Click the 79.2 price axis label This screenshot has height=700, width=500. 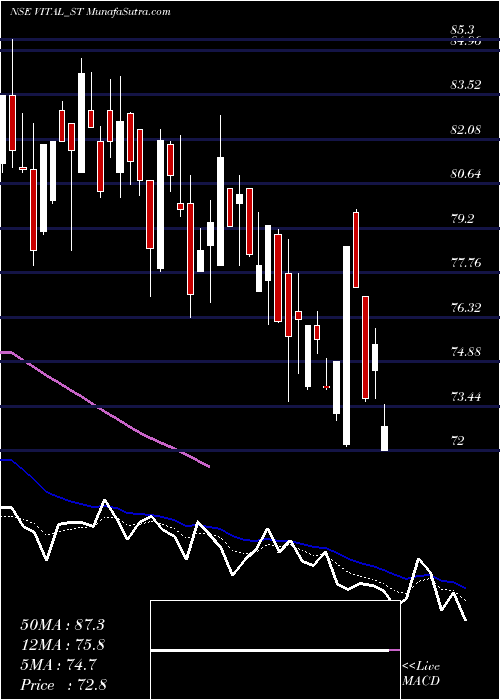tap(462, 219)
